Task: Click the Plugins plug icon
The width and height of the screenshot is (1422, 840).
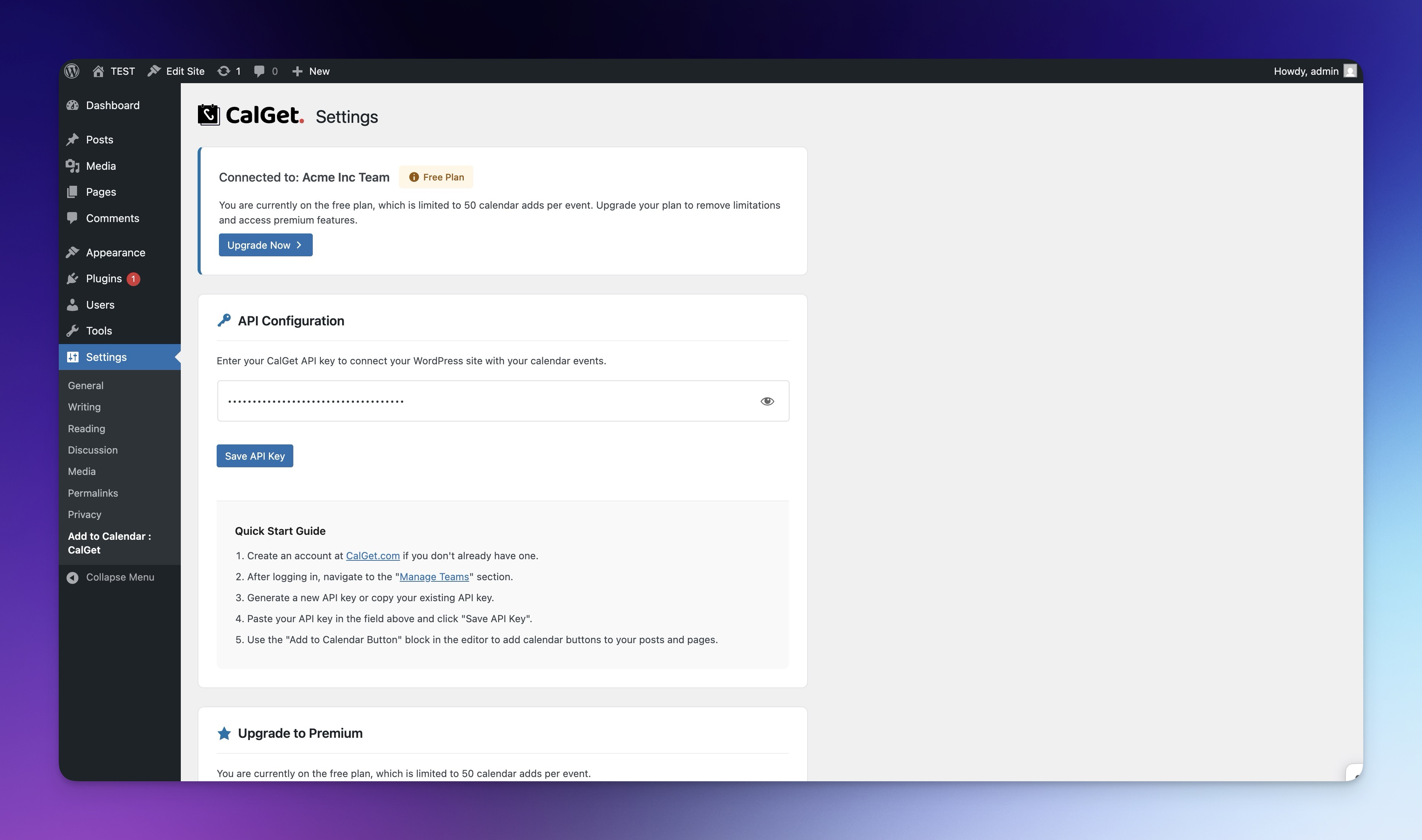Action: click(x=72, y=278)
